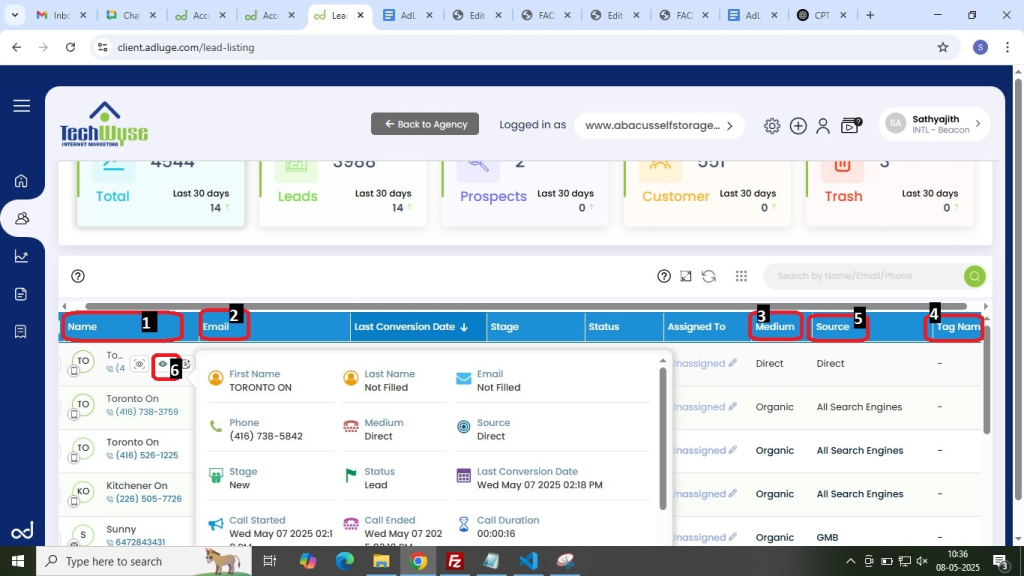Open the hamburger menu to expand the sidebar

point(21,106)
